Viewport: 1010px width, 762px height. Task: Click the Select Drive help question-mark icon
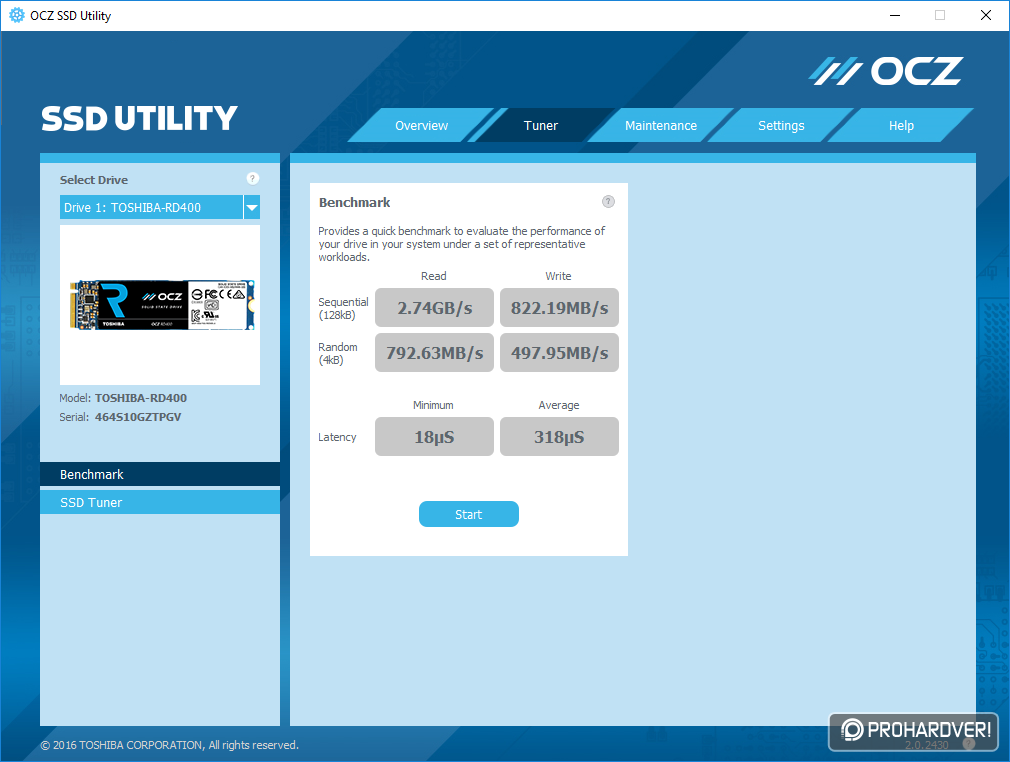tap(252, 178)
